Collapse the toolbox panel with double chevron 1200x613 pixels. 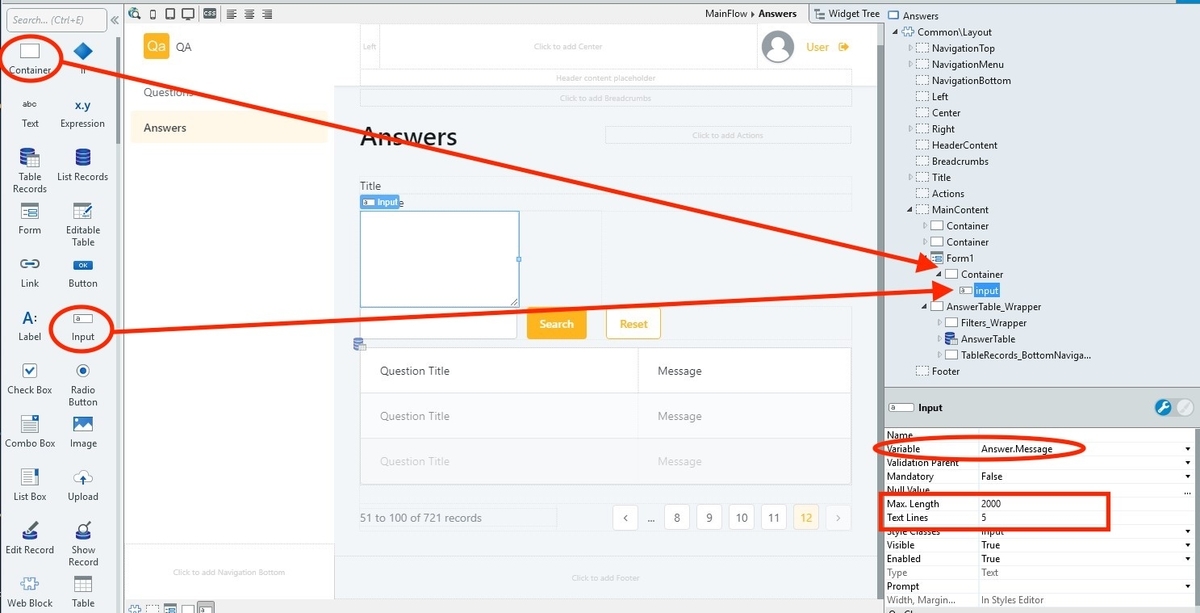[x=115, y=19]
